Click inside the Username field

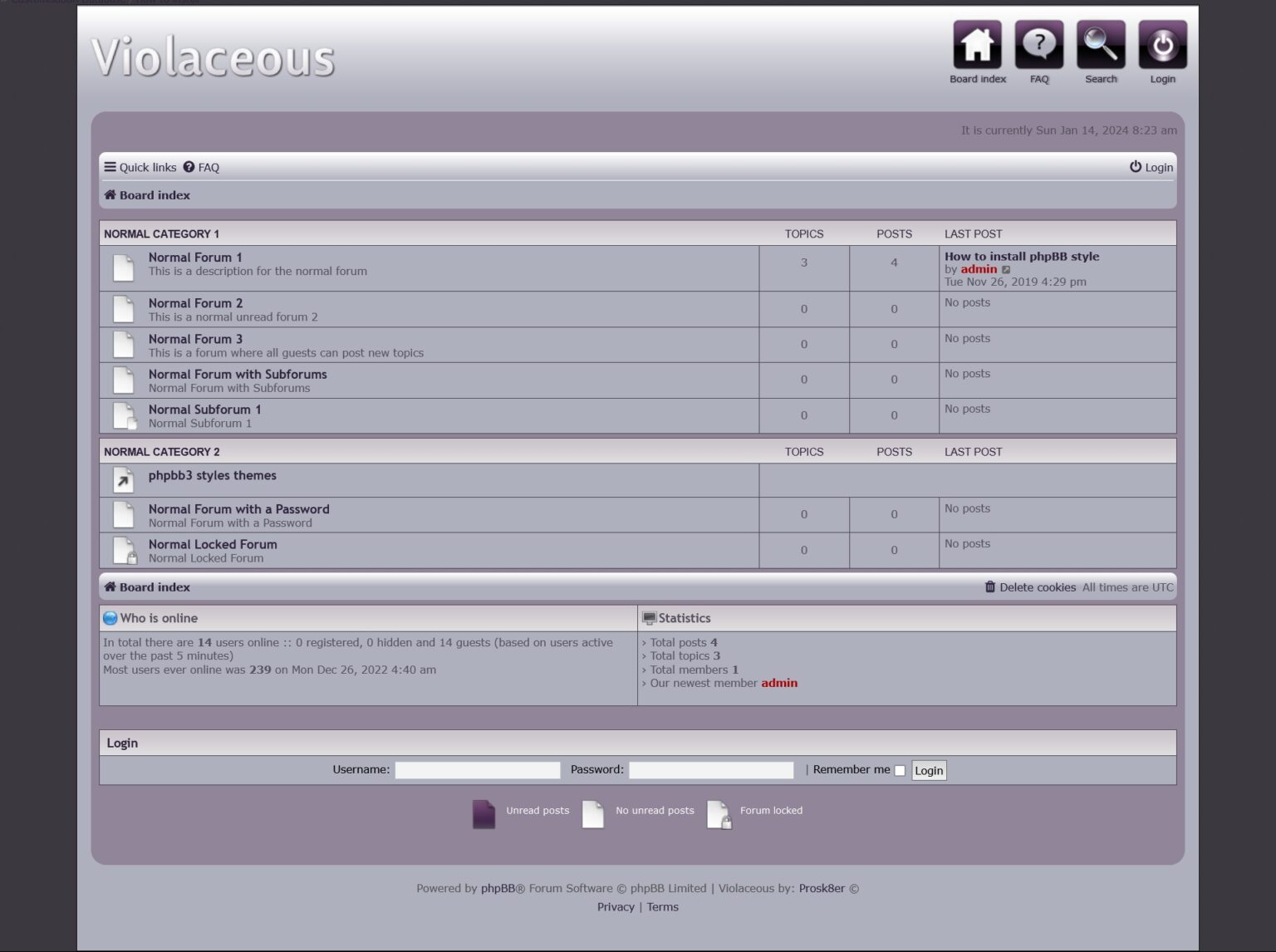coord(477,770)
